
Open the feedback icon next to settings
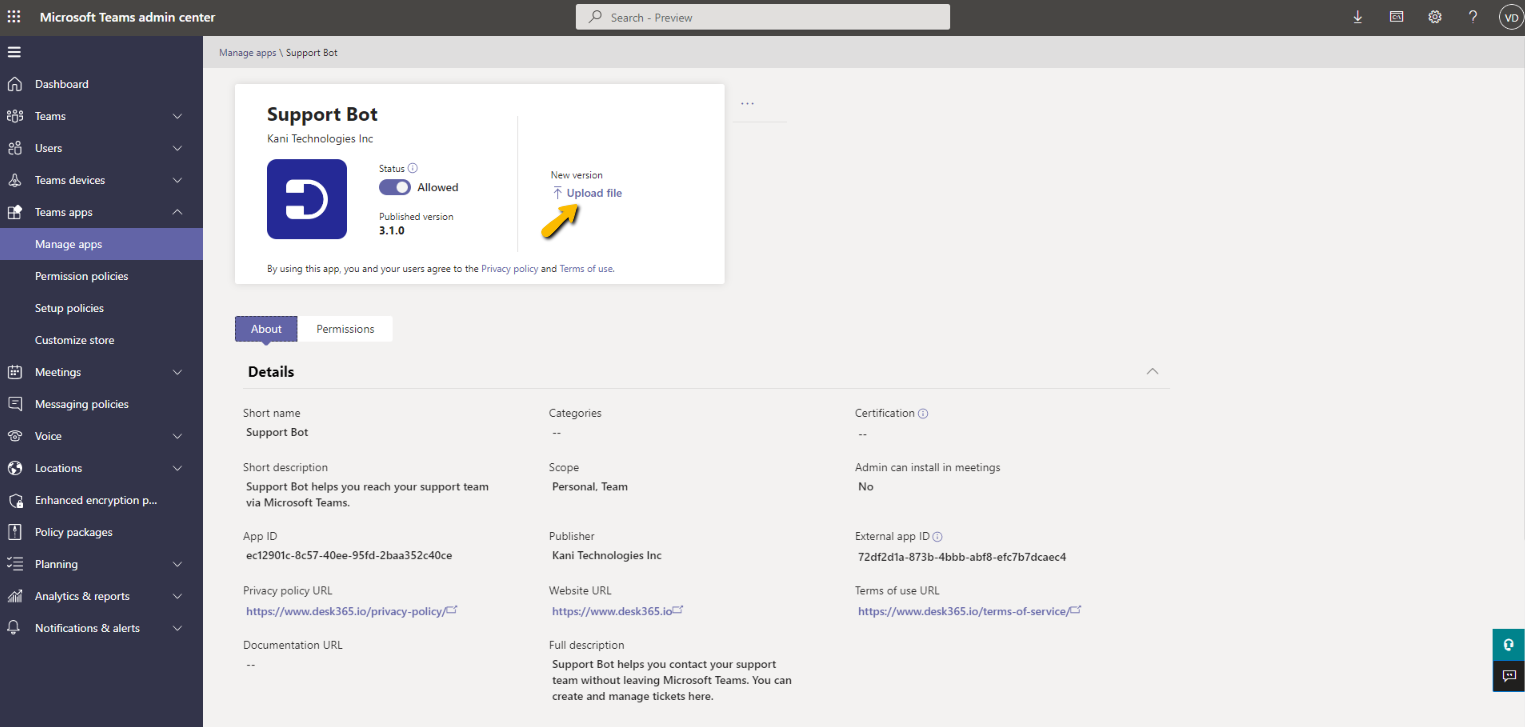click(1396, 16)
